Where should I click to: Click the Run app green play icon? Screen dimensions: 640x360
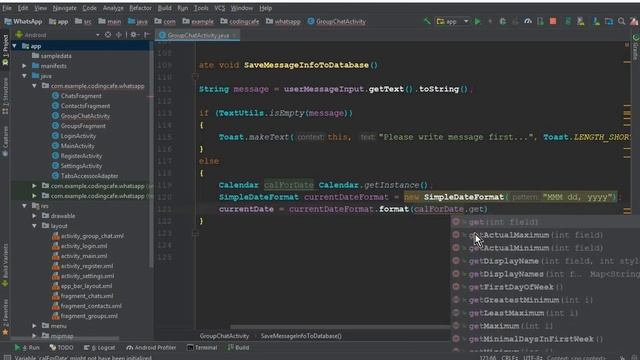click(477, 21)
